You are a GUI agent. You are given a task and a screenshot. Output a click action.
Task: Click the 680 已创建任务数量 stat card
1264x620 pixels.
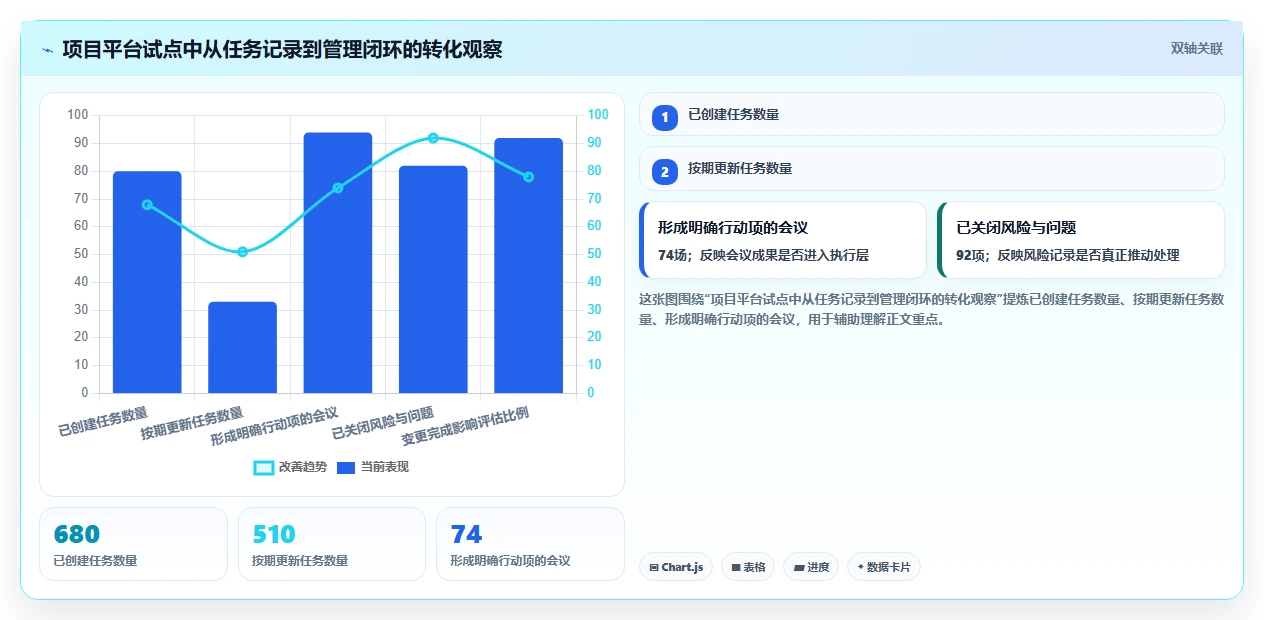pyautogui.click(x=133, y=544)
